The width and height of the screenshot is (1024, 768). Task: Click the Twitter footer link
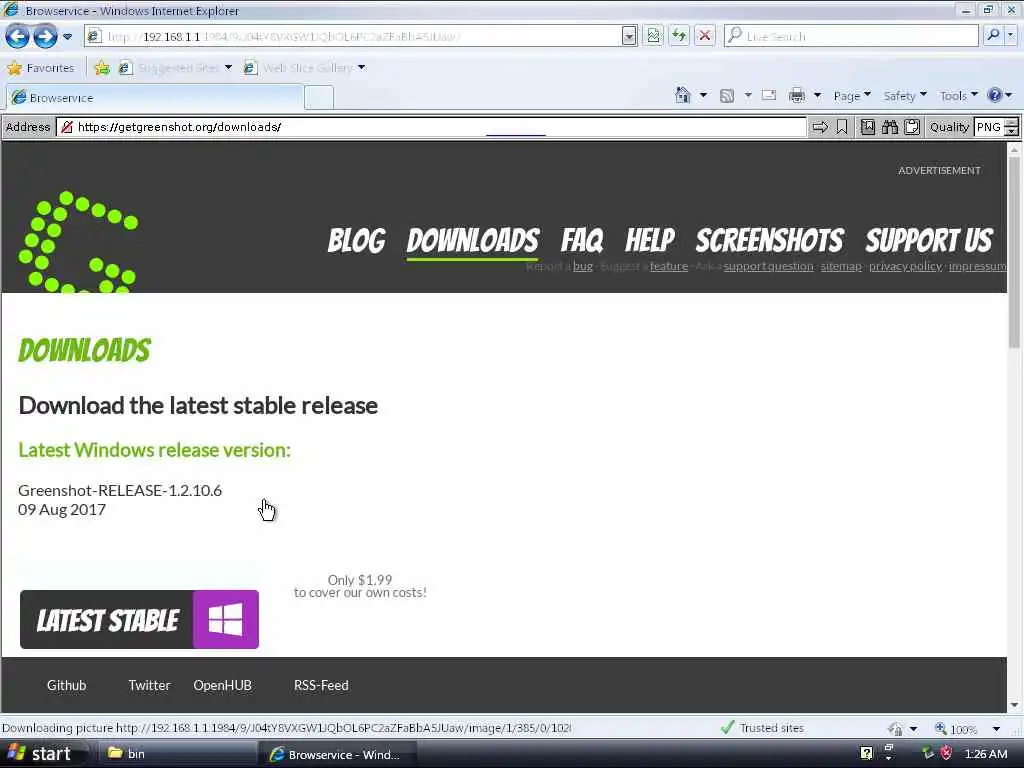click(x=149, y=685)
